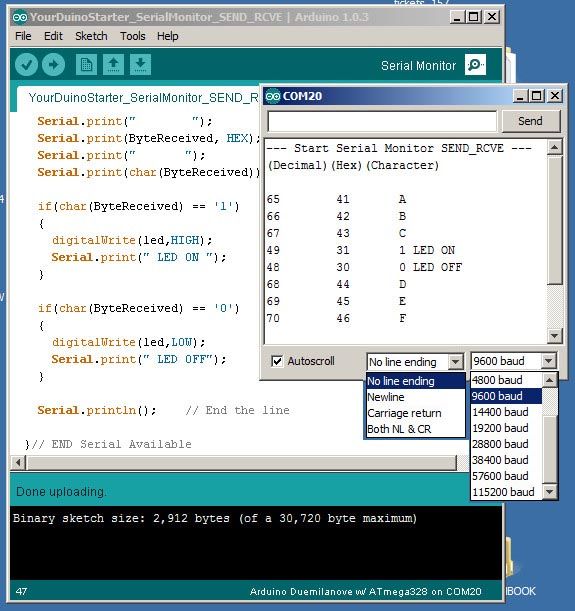The height and width of the screenshot is (611, 575).
Task: Click line number 47 in status bar
Action: [x=21, y=592]
